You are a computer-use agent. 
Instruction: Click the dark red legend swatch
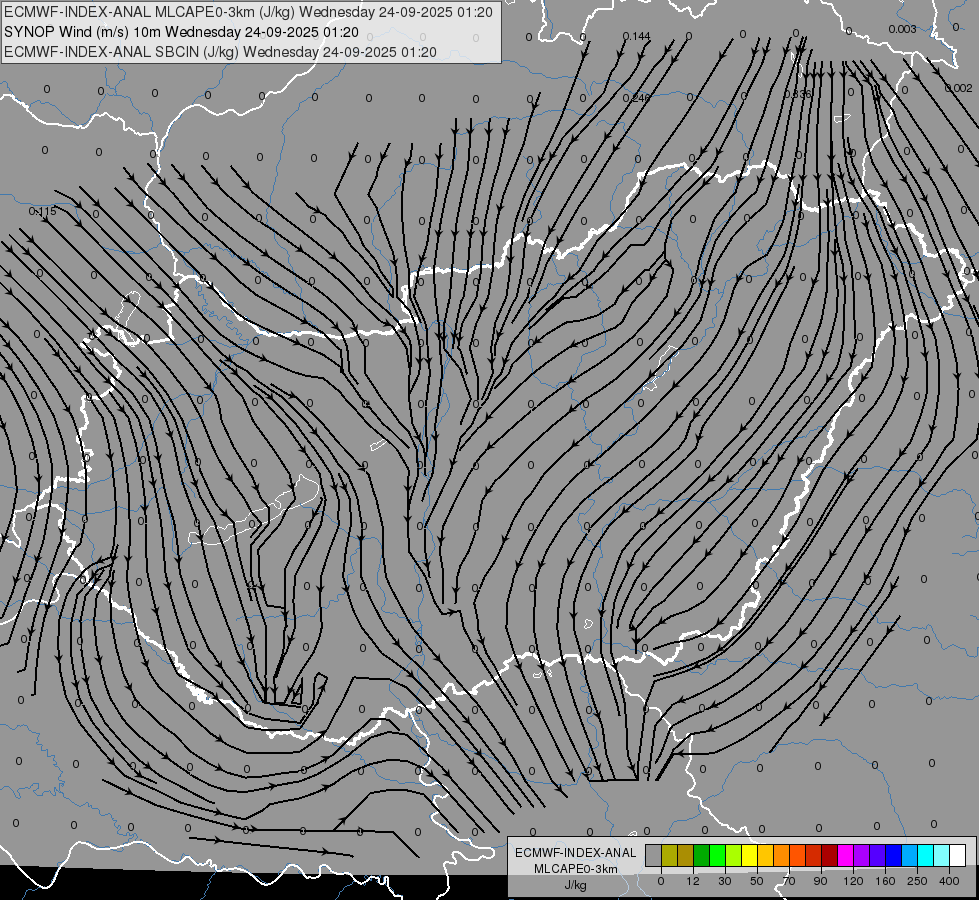coord(830,855)
